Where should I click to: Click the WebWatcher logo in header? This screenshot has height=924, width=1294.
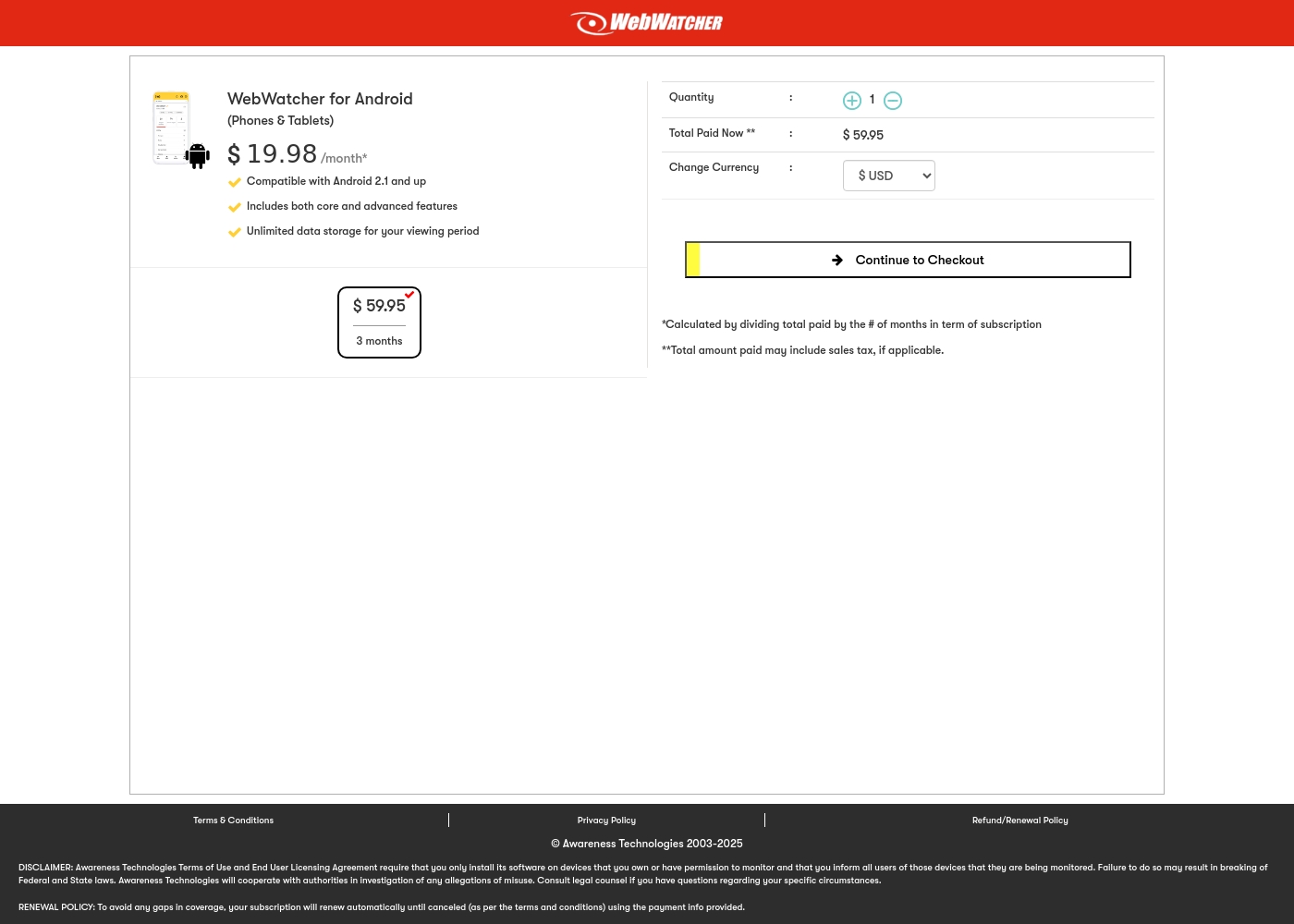(x=647, y=22)
